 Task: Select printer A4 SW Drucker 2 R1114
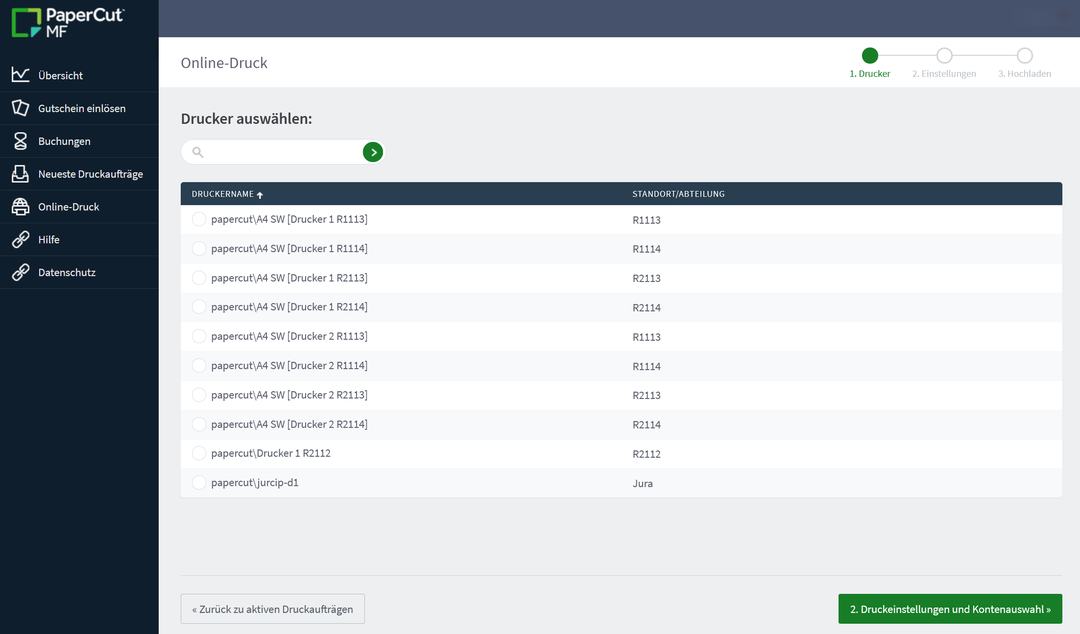tap(199, 366)
